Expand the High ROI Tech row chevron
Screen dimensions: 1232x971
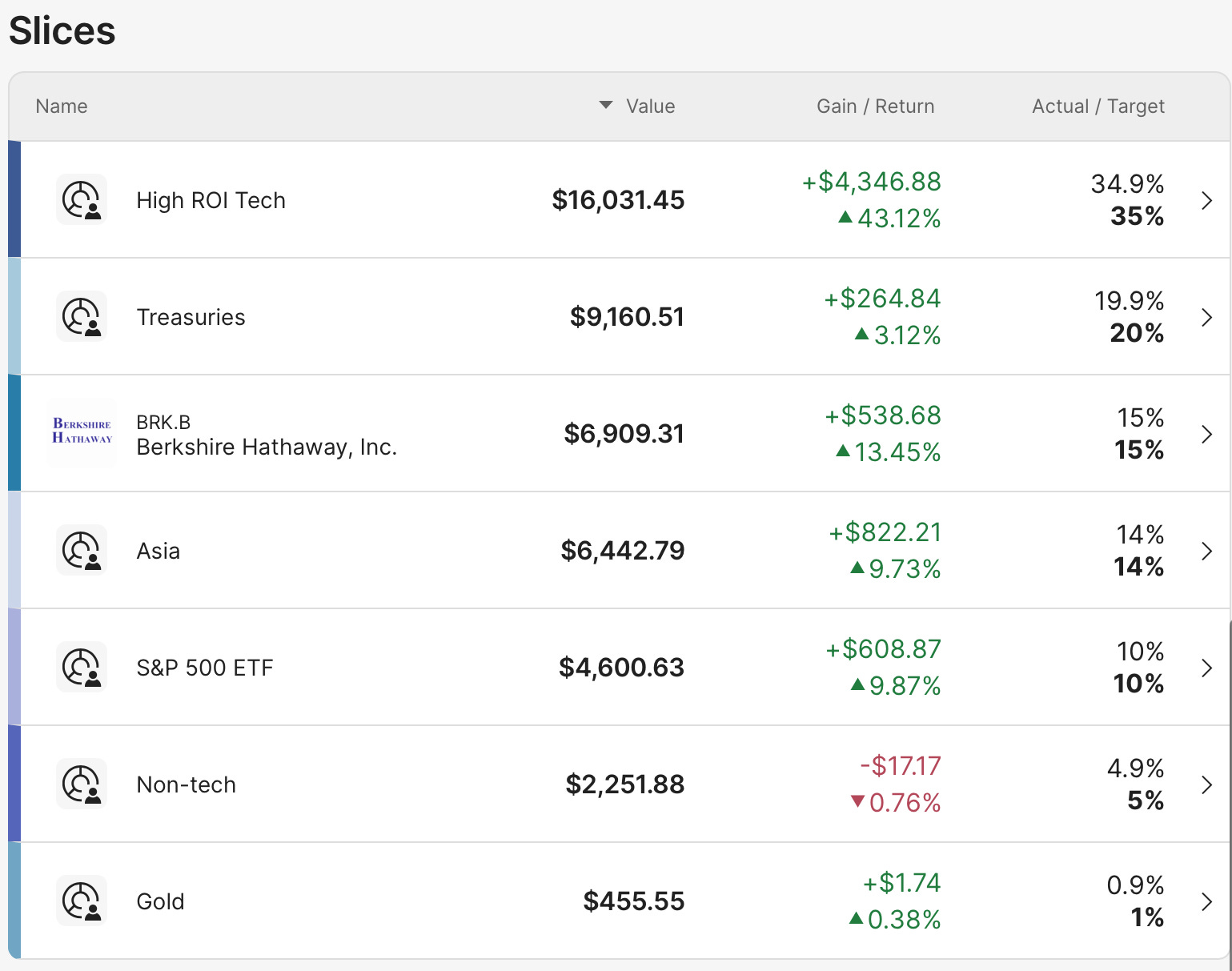click(1207, 200)
